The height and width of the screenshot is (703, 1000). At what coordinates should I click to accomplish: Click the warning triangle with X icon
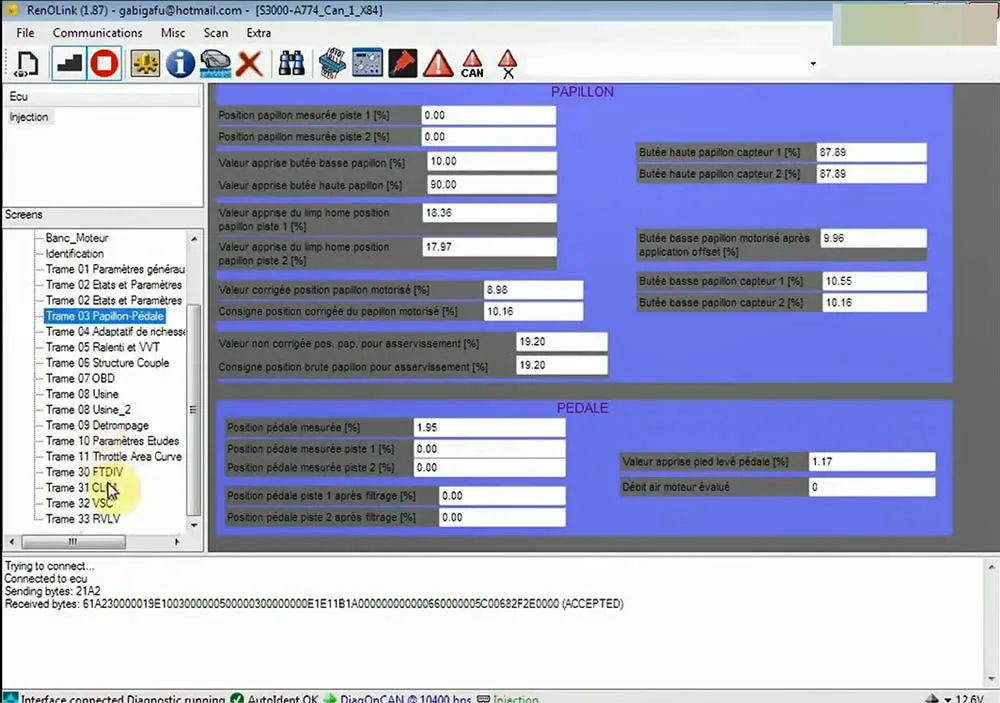click(508, 63)
